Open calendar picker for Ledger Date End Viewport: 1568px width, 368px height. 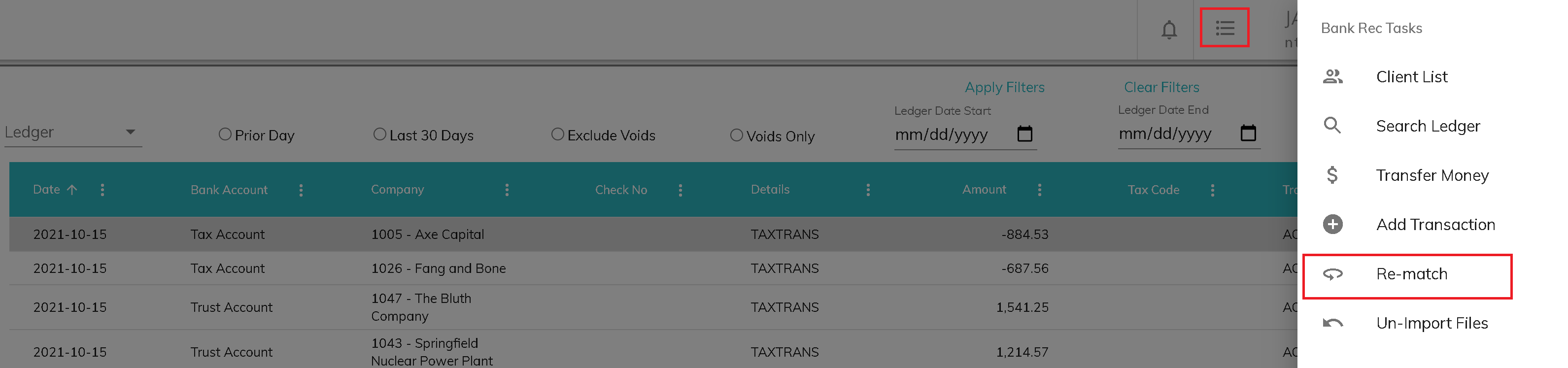1248,133
